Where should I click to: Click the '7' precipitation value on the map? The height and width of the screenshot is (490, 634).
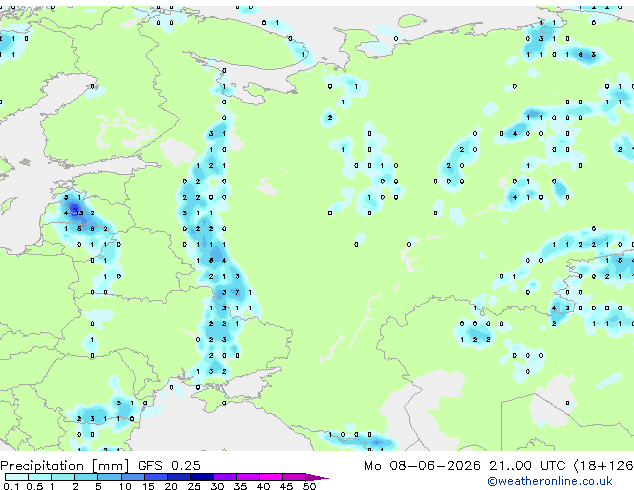pyautogui.click(x=237, y=292)
